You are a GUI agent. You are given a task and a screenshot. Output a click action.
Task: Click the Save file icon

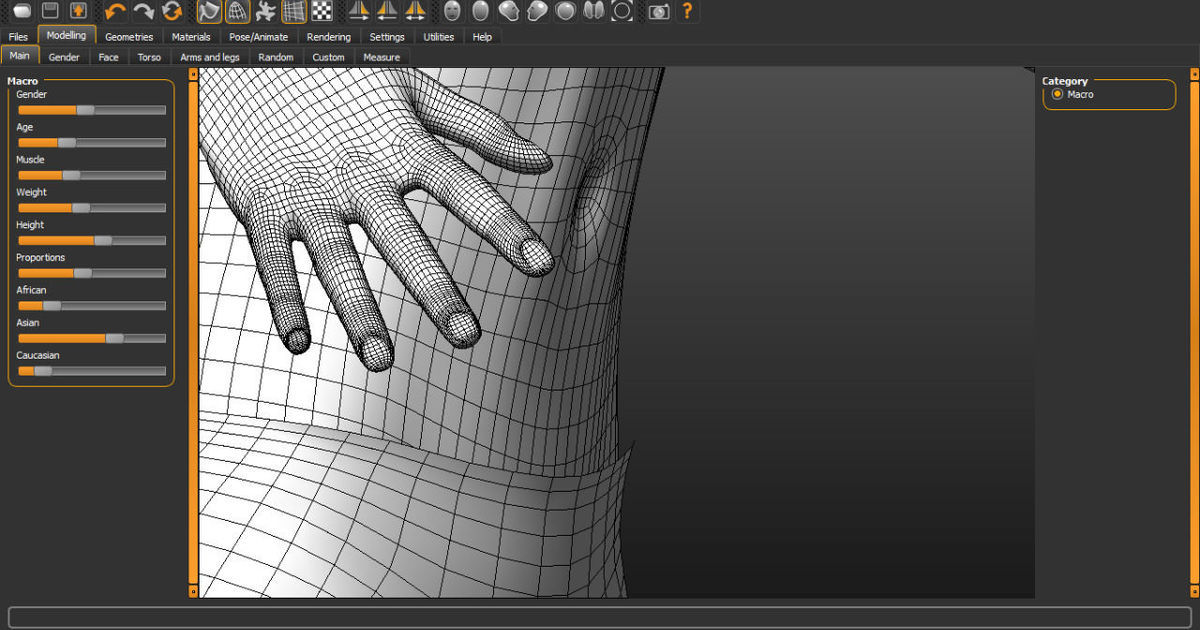pos(50,12)
